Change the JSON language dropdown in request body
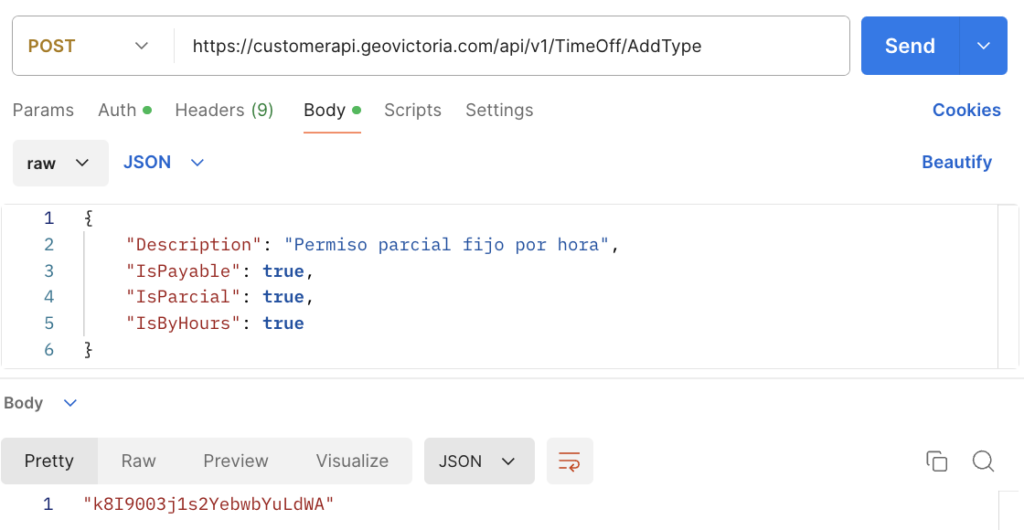 163,162
